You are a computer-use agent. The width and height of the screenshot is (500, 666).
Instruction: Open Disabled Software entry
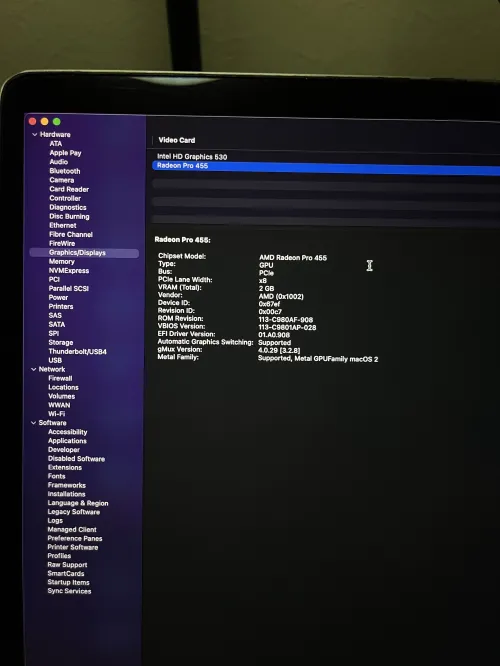[x=76, y=459]
